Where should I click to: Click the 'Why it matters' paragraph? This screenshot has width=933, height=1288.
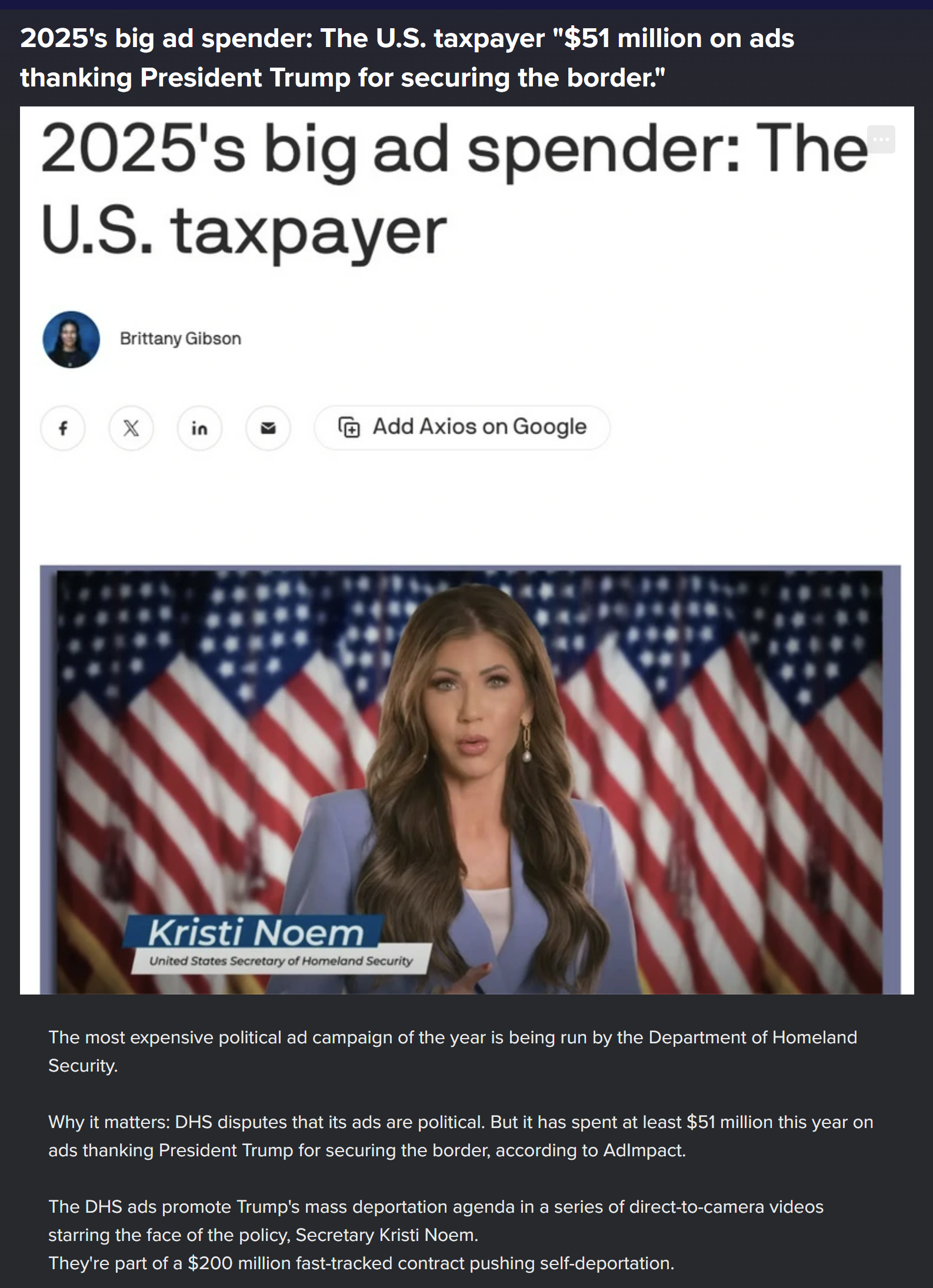[x=461, y=1136]
